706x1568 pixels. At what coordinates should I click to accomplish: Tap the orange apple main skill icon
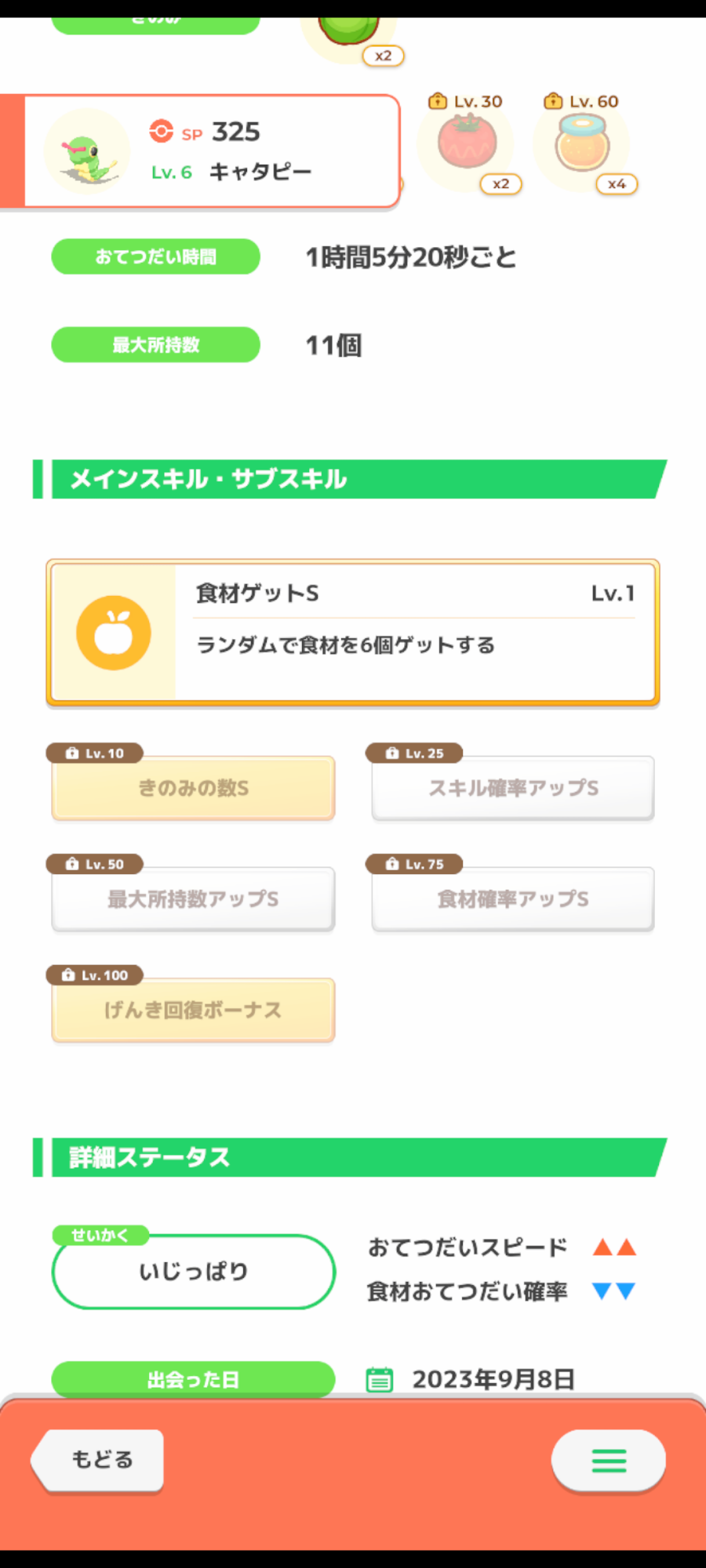click(x=114, y=633)
